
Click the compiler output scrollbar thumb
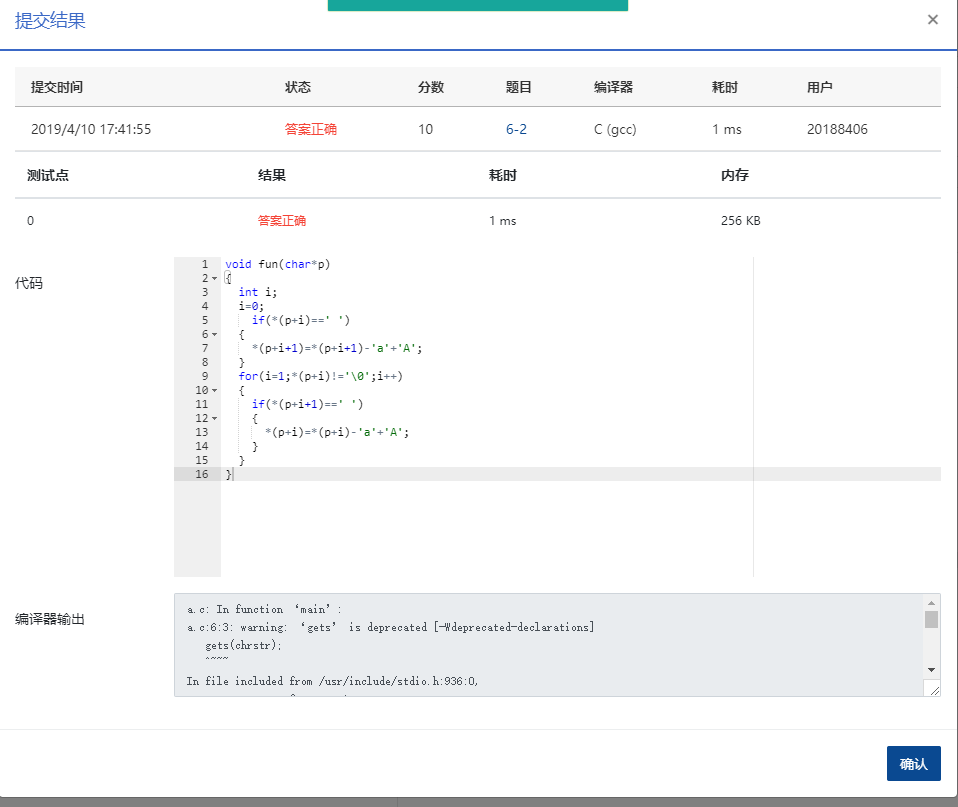click(x=931, y=620)
